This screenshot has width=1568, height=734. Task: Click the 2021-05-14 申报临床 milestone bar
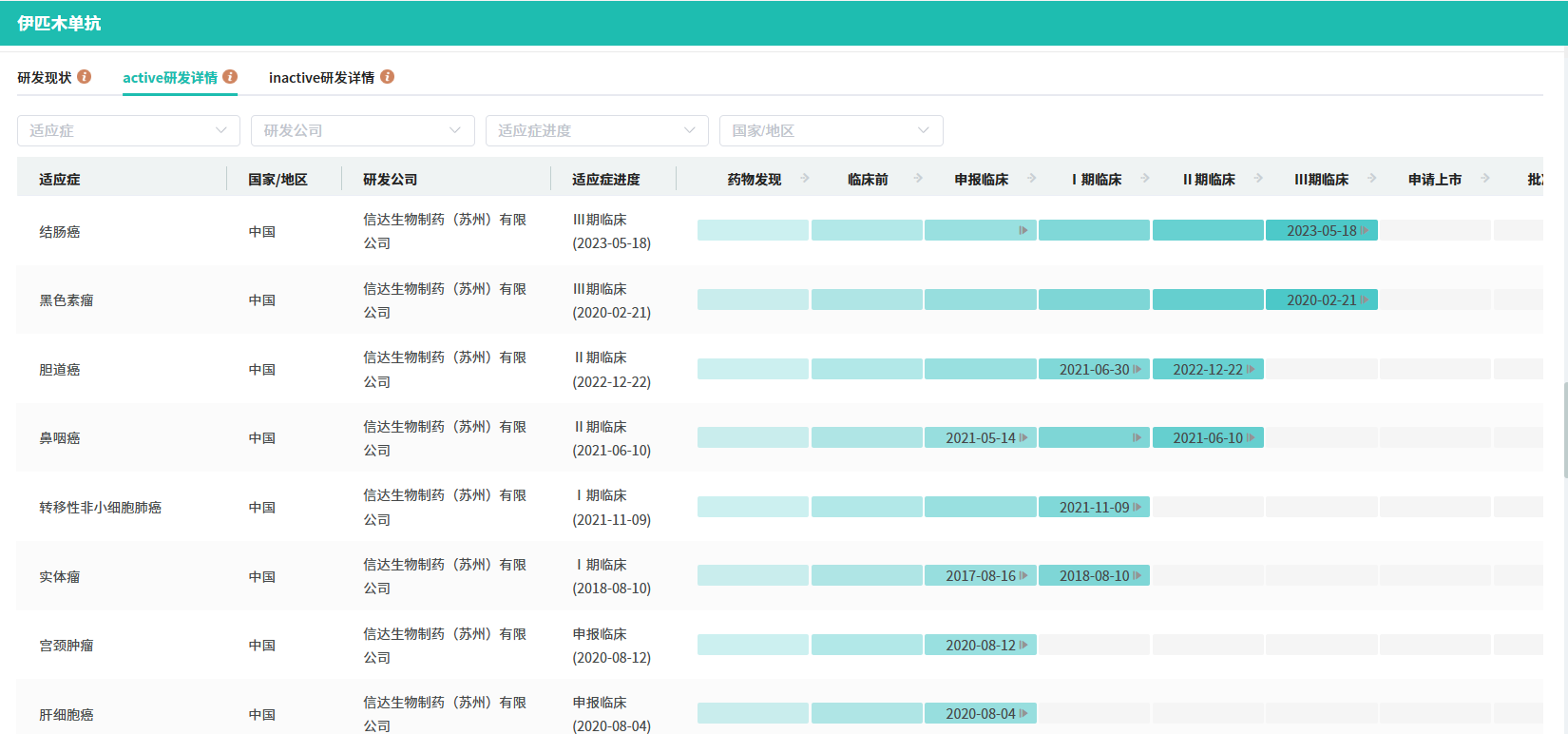tap(980, 438)
